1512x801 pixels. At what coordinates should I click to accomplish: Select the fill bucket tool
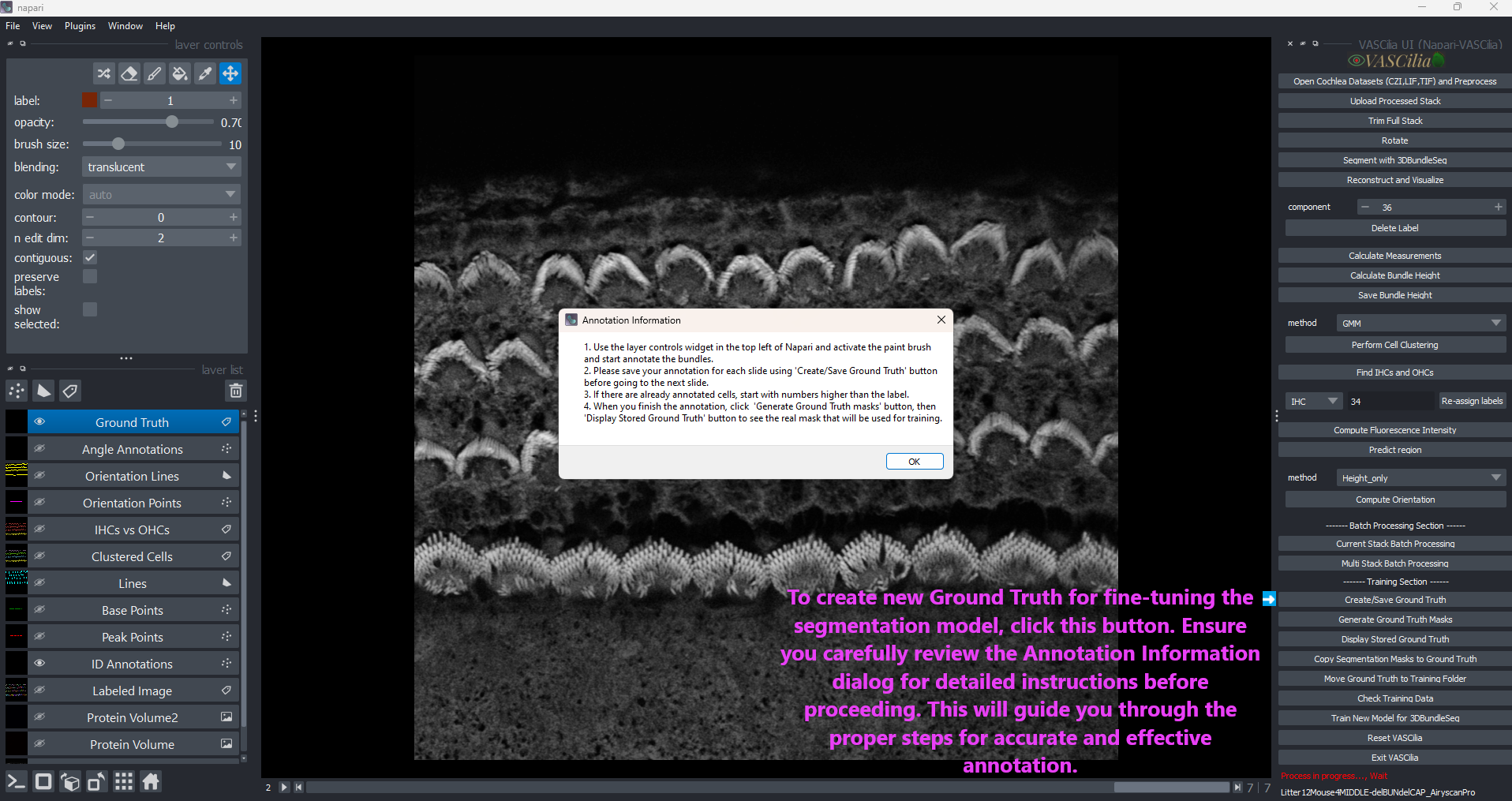[180, 74]
